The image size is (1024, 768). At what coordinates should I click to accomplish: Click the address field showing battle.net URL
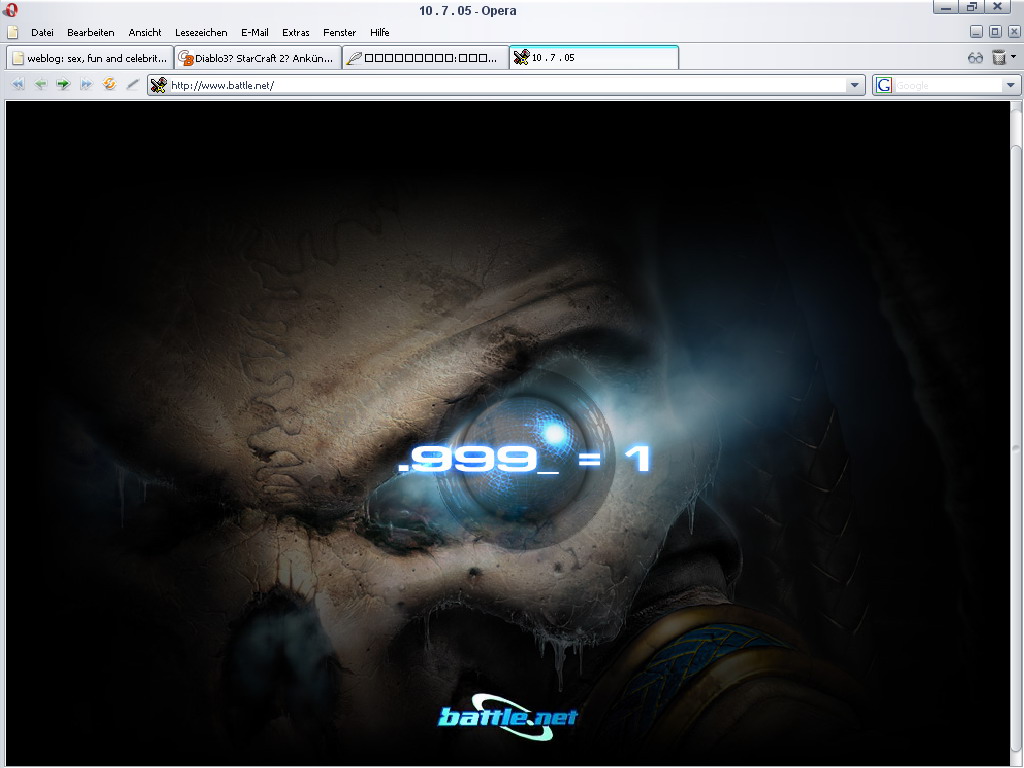coord(507,85)
